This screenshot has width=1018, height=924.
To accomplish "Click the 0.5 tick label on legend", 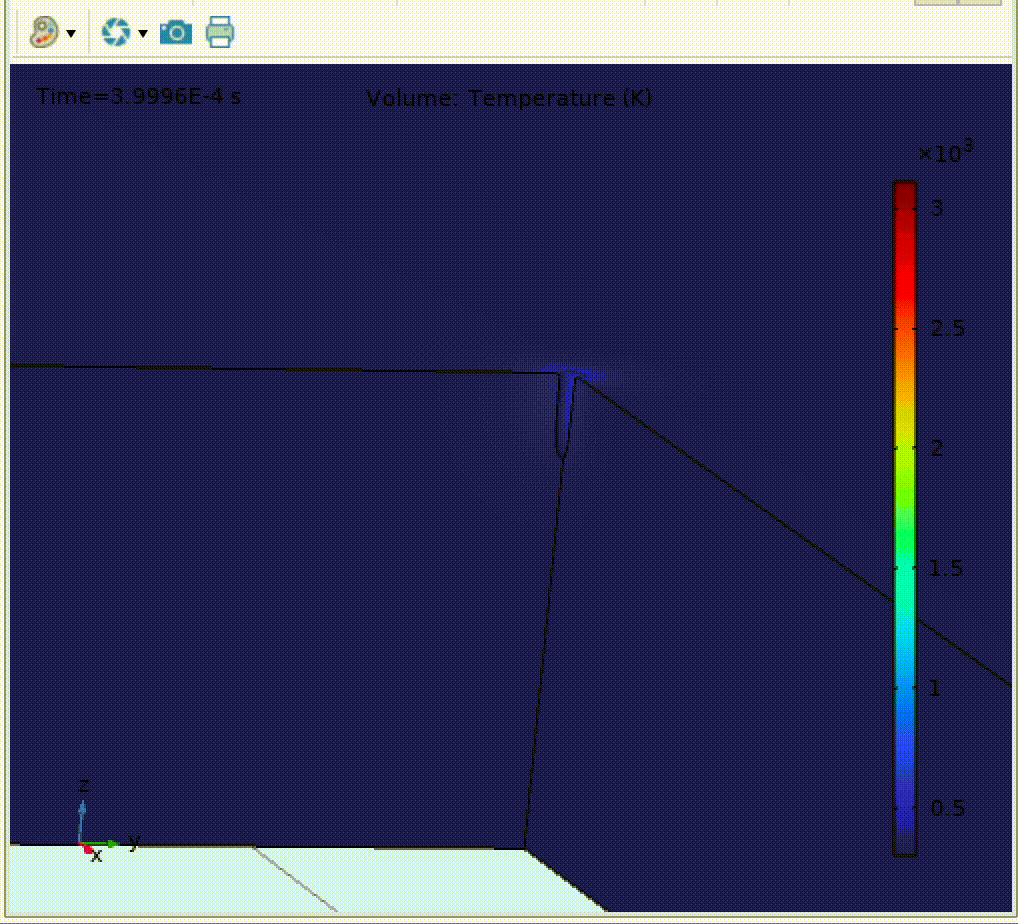I will [948, 808].
